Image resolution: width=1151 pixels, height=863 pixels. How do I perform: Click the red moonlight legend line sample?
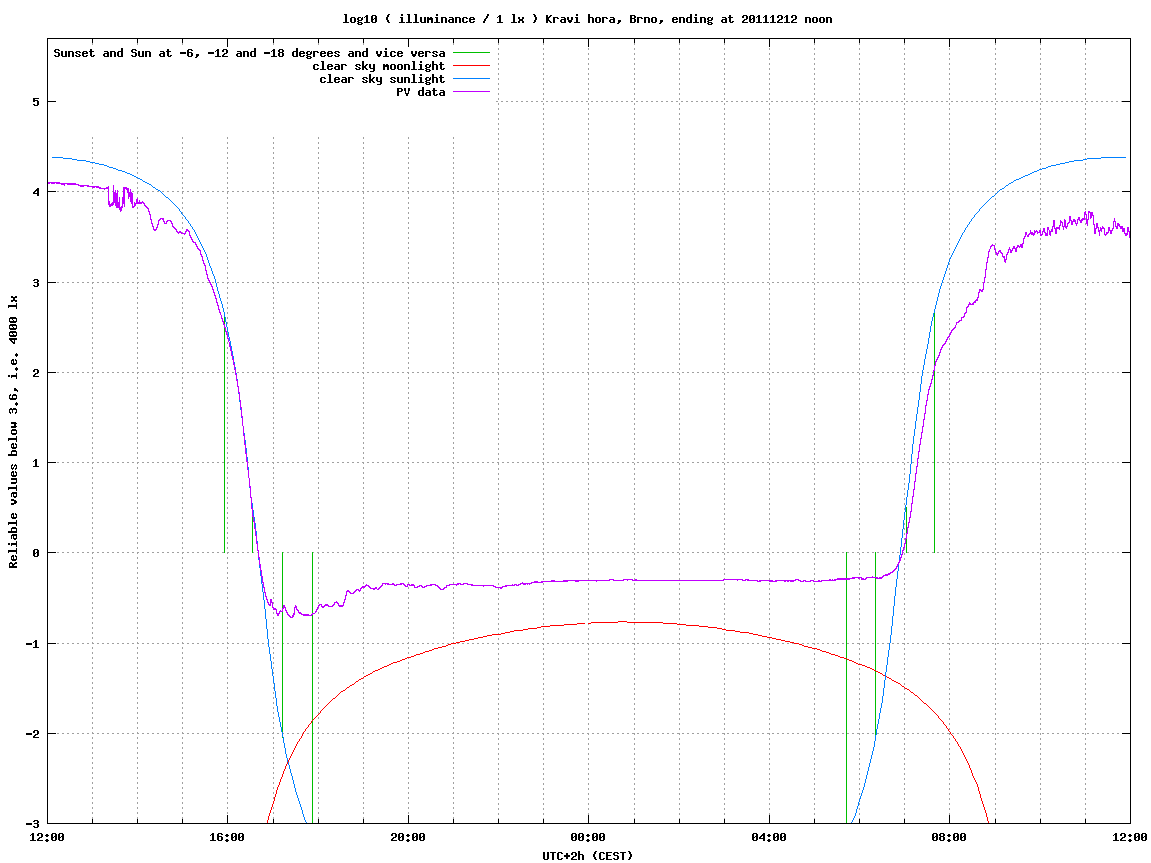pos(471,66)
